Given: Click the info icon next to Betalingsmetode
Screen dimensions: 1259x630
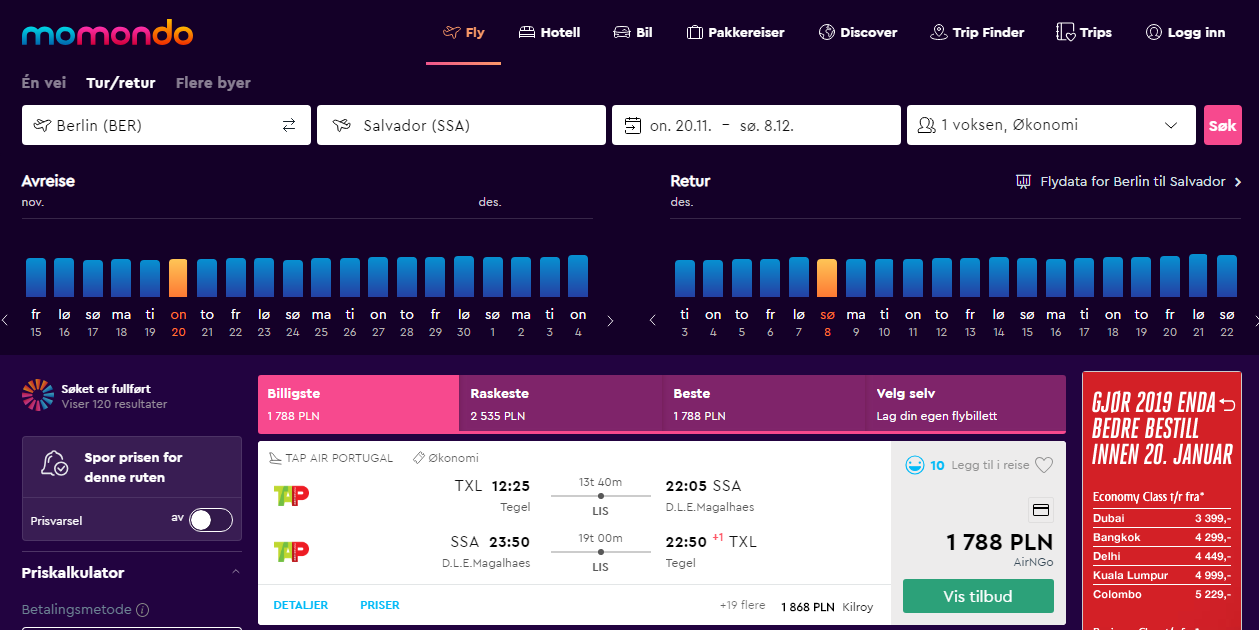Looking at the screenshot, I should tap(142, 609).
